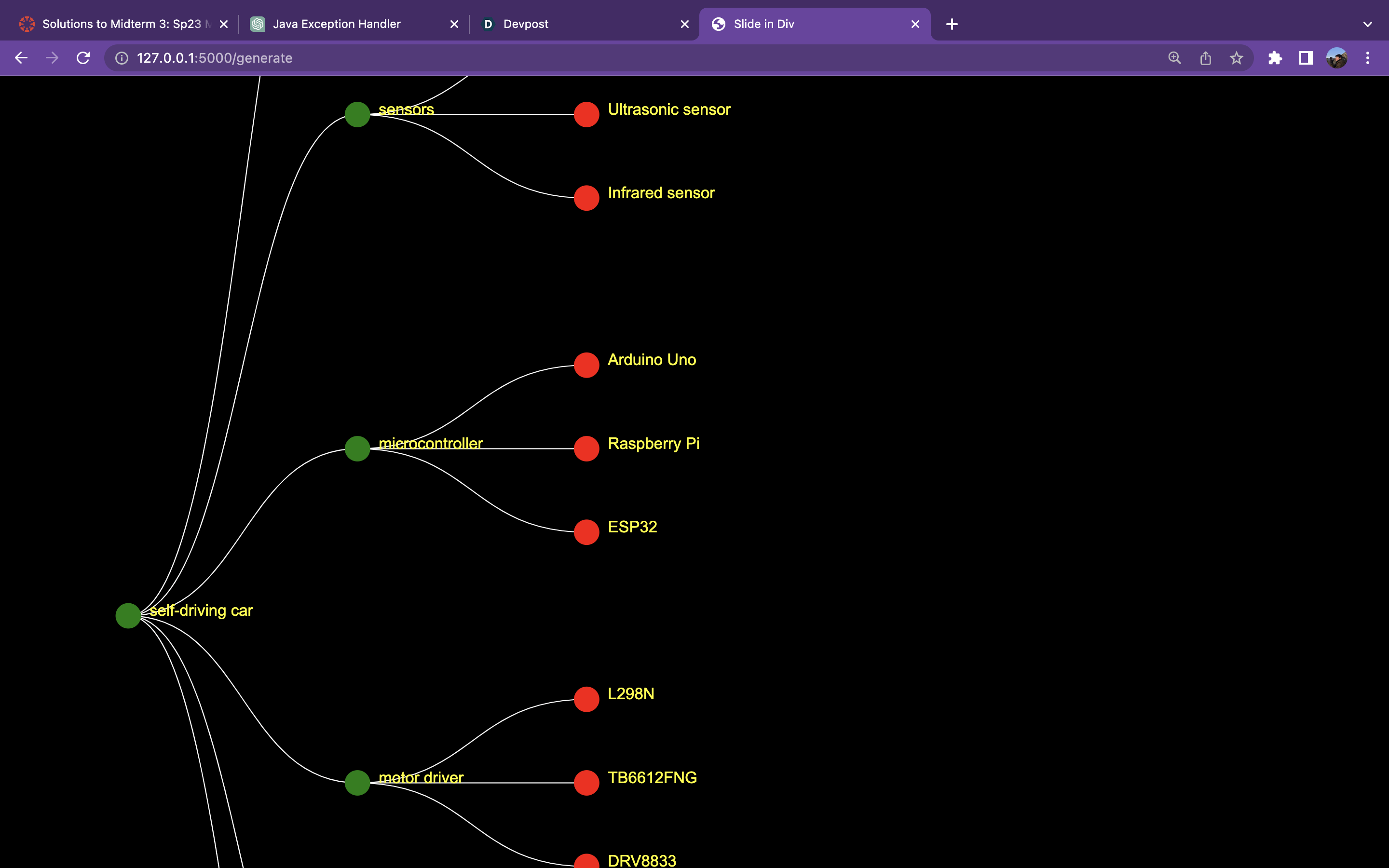Open the extensions puzzle icon

coord(1275,58)
